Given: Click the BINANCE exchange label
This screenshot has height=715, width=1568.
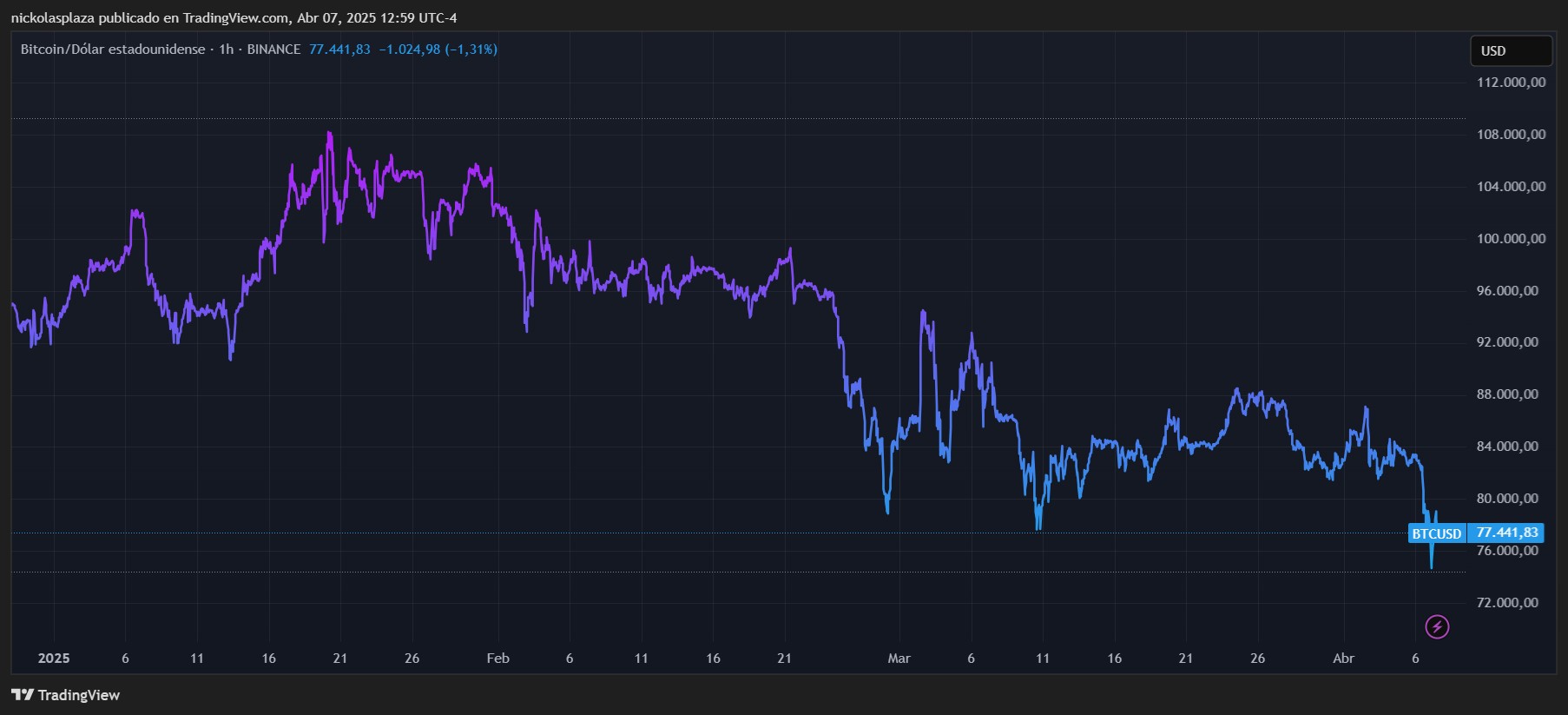Looking at the screenshot, I should click(273, 50).
